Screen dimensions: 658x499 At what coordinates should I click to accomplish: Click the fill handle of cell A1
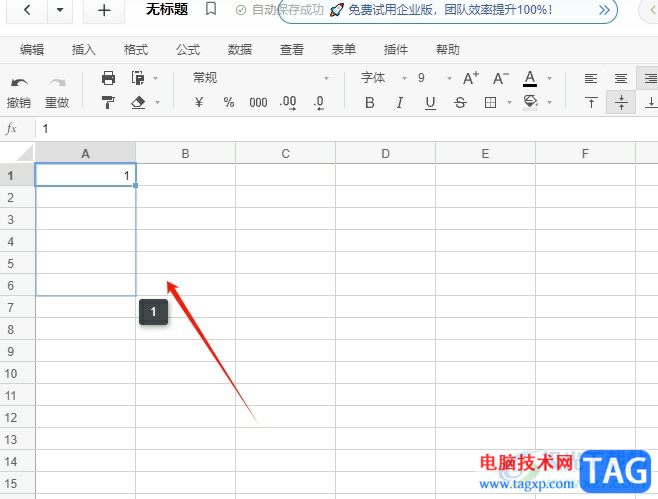tap(136, 185)
